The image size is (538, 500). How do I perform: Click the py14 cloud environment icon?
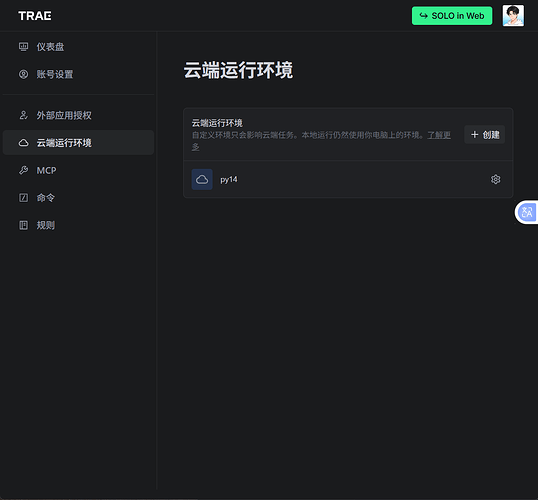tap(202, 179)
